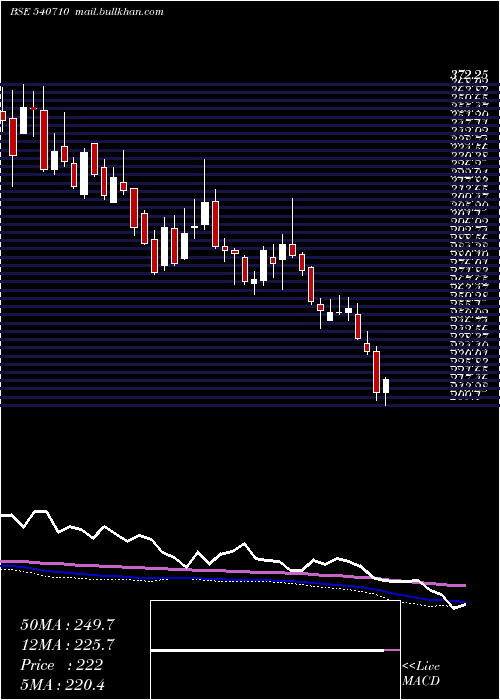500x700 pixels.
Task: Click the <<Live MACD label
Action: coord(421,674)
